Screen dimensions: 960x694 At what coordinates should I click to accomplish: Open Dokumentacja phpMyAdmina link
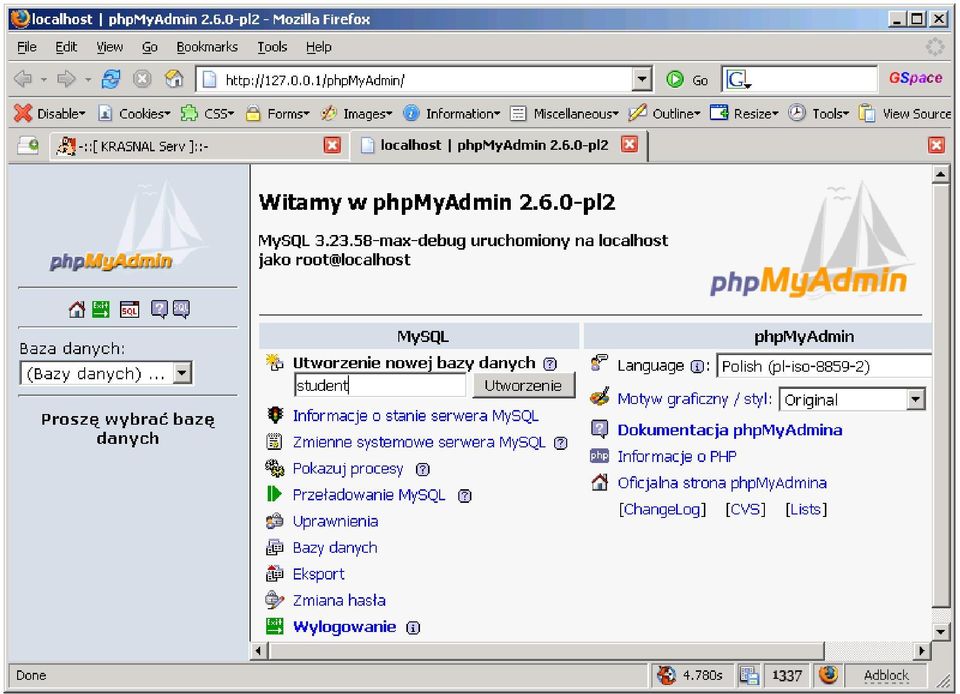tap(730, 430)
